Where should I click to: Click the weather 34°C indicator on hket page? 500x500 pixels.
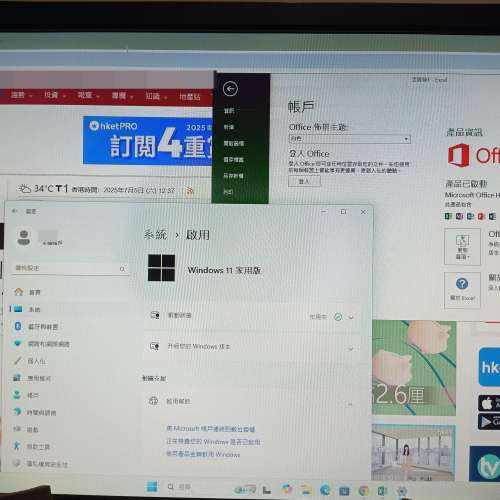click(43, 189)
